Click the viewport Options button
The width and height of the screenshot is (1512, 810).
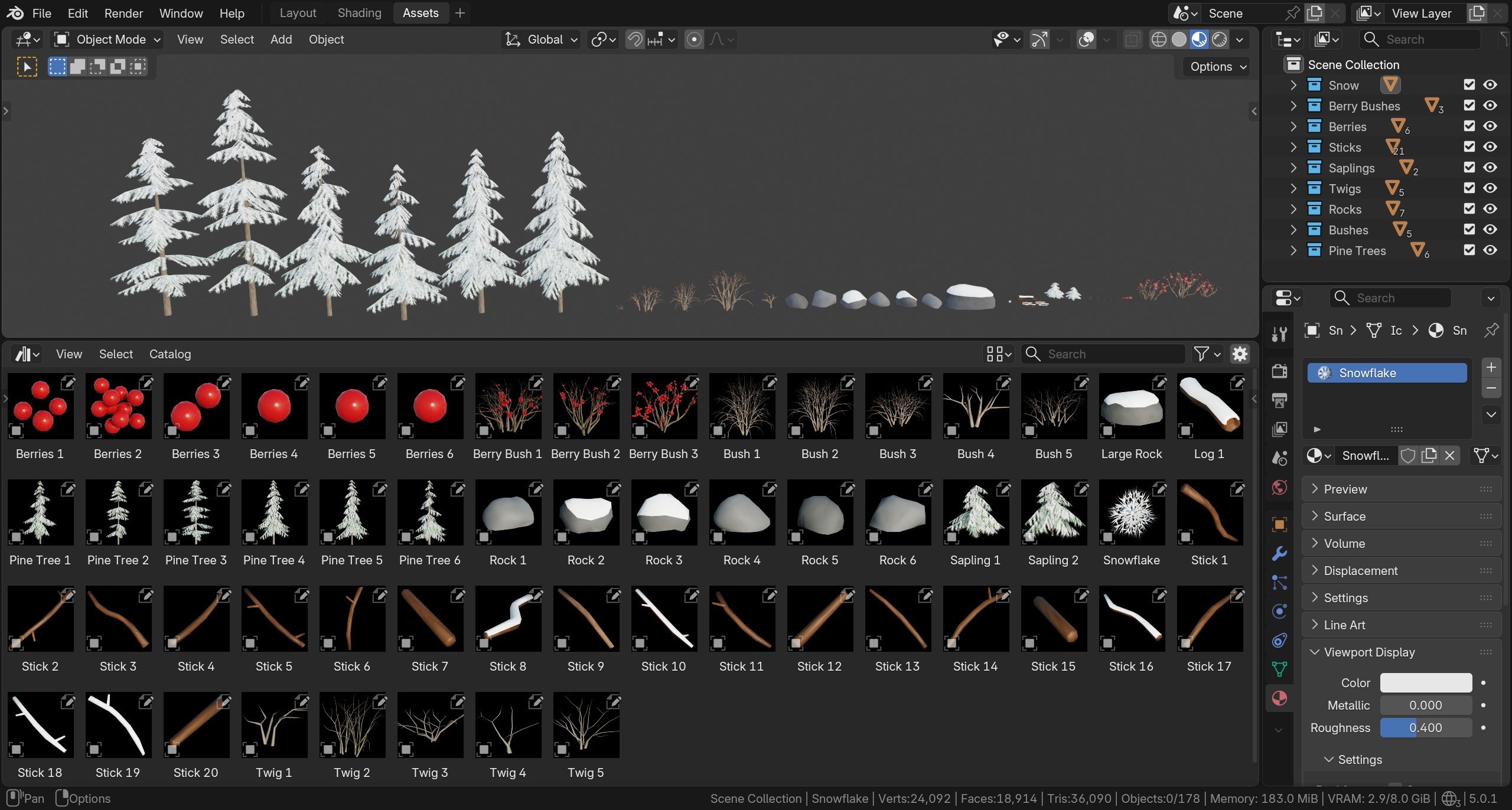pyautogui.click(x=1218, y=67)
